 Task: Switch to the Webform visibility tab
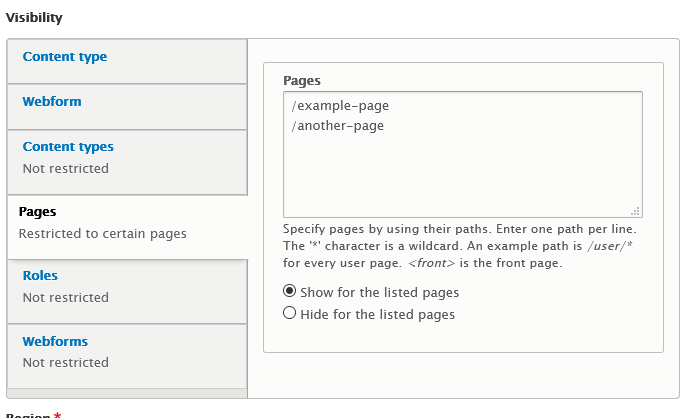52,101
